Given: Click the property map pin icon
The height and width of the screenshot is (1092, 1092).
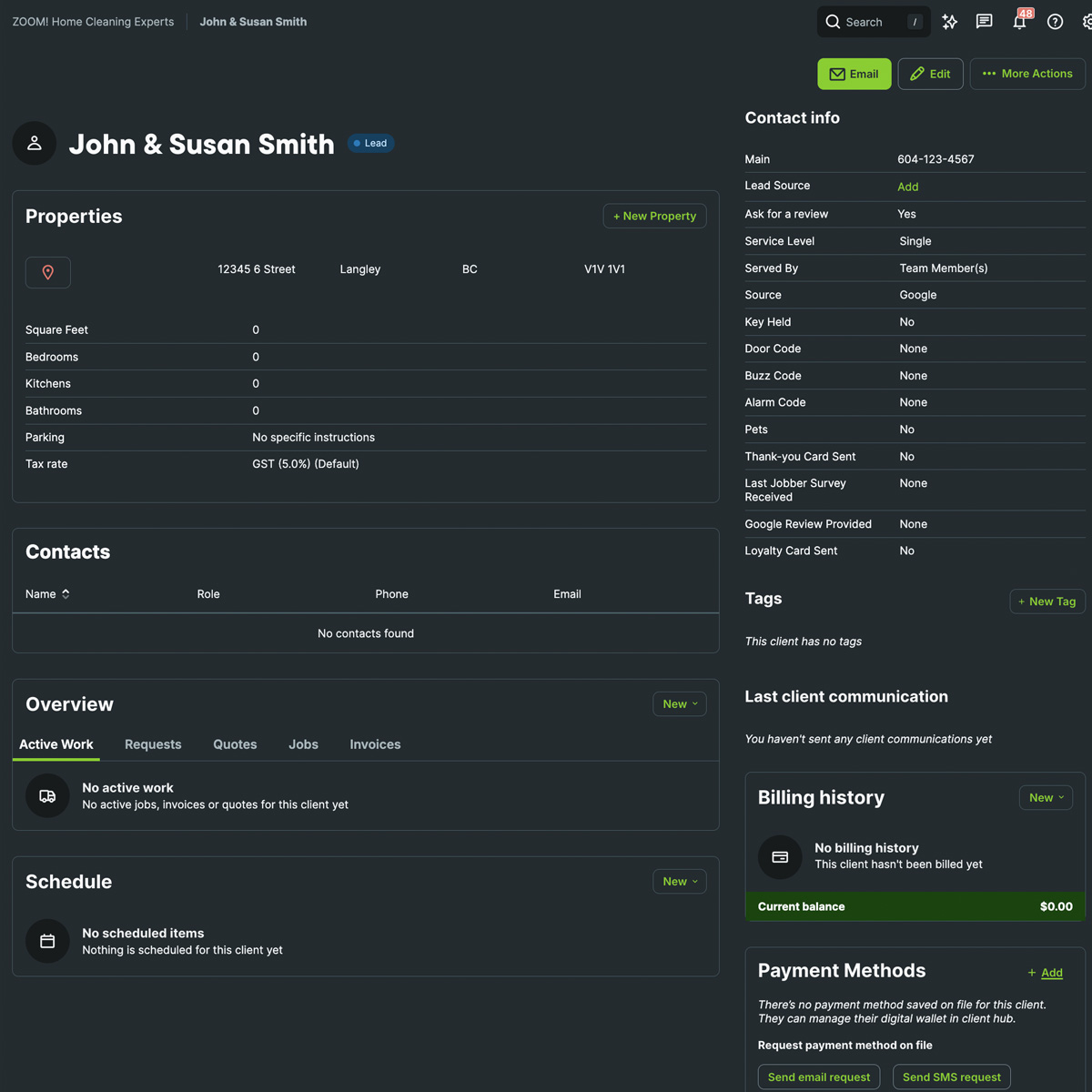Looking at the screenshot, I should pyautogui.click(x=48, y=272).
